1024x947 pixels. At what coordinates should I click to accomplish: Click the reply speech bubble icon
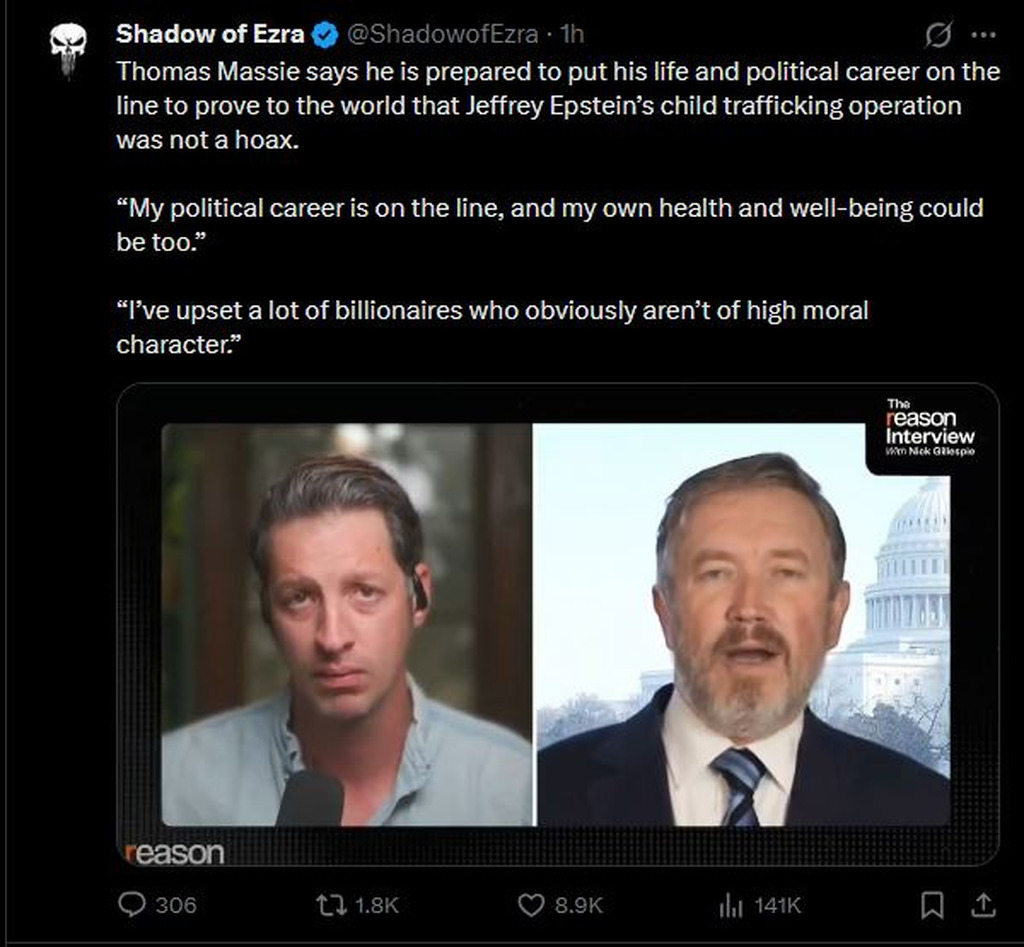point(132,905)
